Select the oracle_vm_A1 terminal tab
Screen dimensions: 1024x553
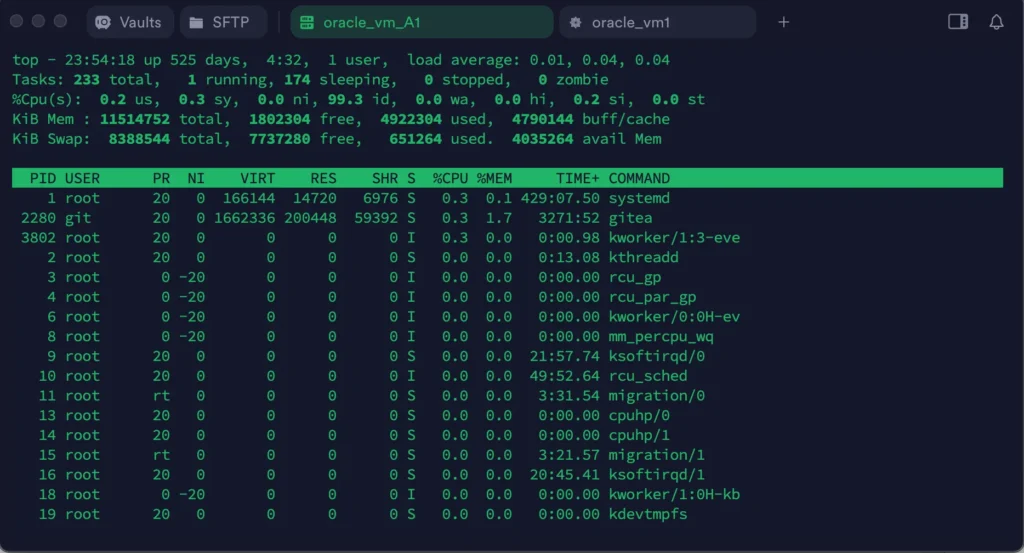click(x=421, y=22)
